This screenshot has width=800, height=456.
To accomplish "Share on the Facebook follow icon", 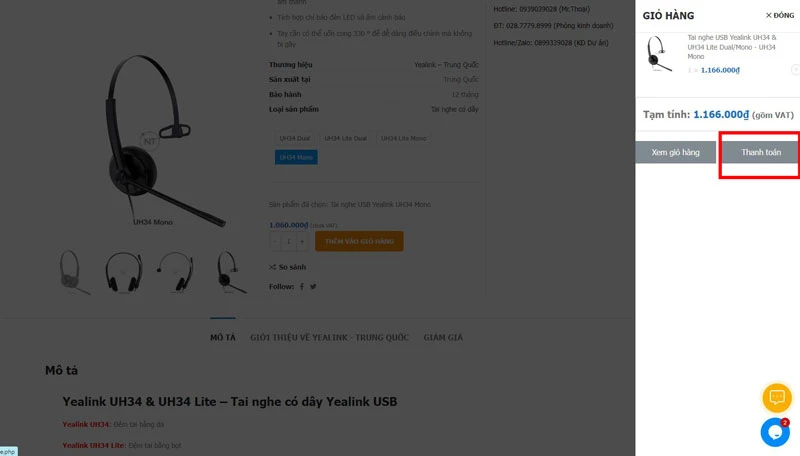I will pos(302,287).
